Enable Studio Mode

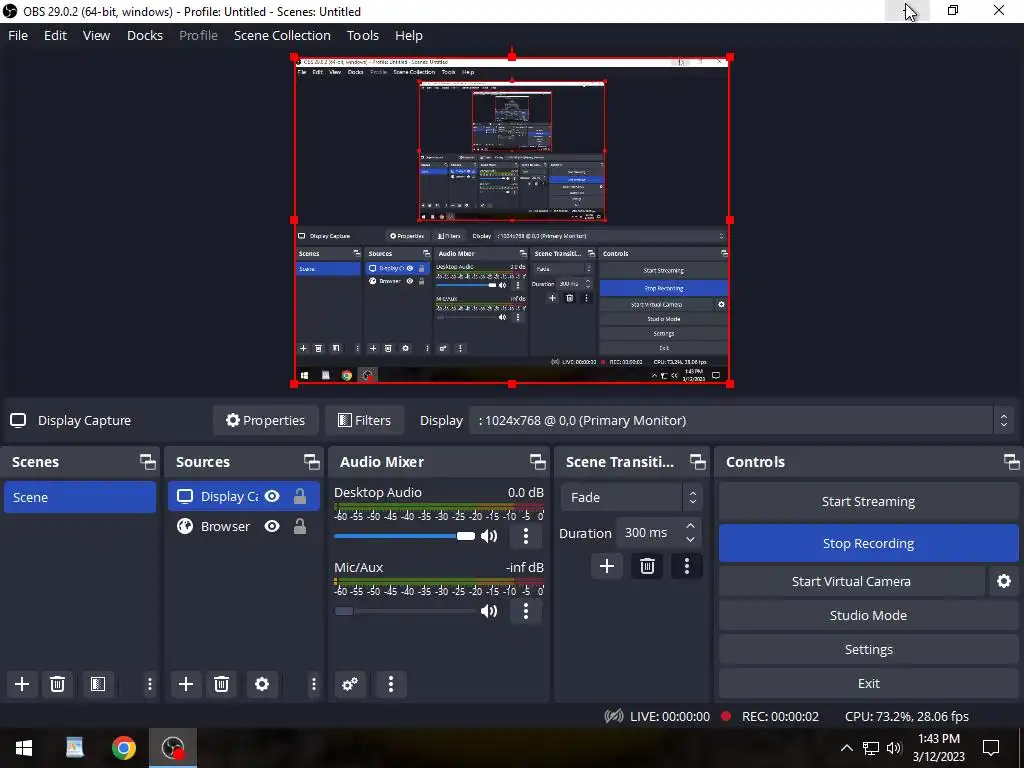pyautogui.click(x=868, y=615)
